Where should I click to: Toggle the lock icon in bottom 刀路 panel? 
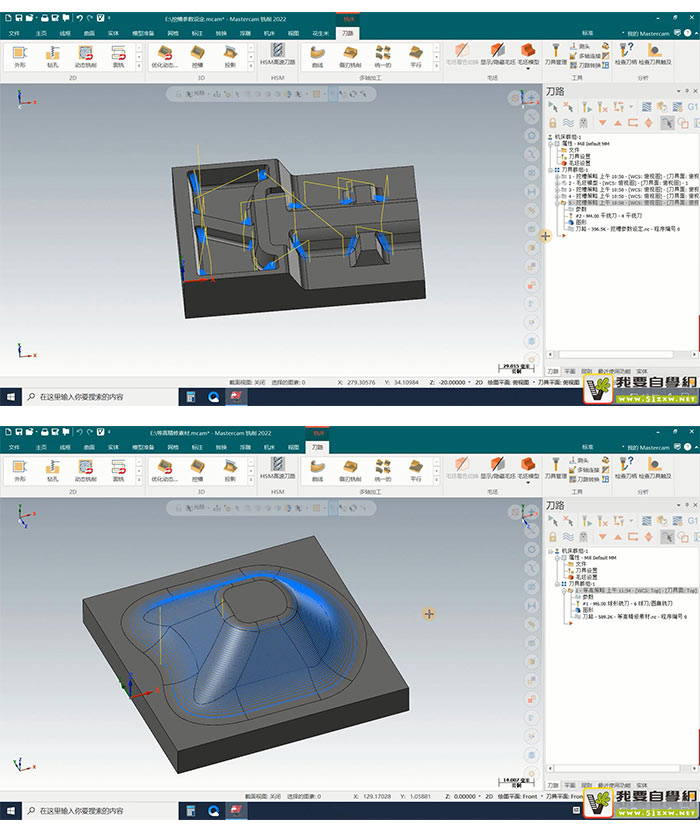pos(552,537)
